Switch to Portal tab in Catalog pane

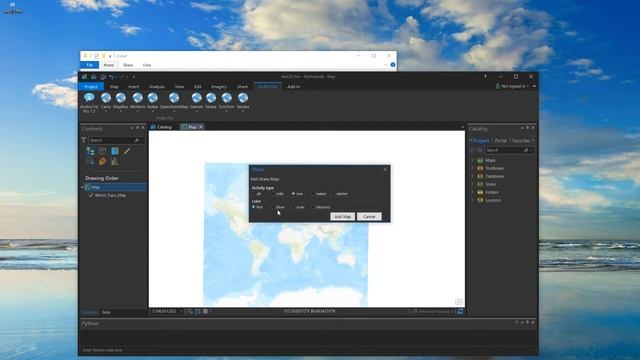pyautogui.click(x=500, y=140)
